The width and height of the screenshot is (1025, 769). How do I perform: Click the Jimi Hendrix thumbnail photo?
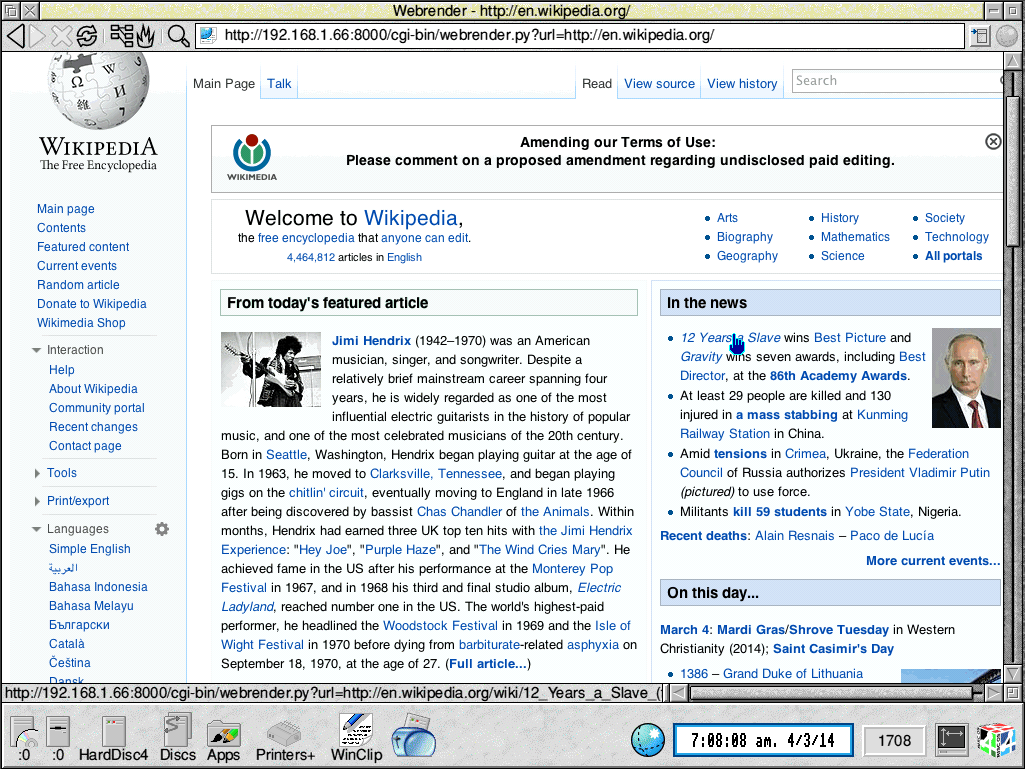tap(271, 369)
